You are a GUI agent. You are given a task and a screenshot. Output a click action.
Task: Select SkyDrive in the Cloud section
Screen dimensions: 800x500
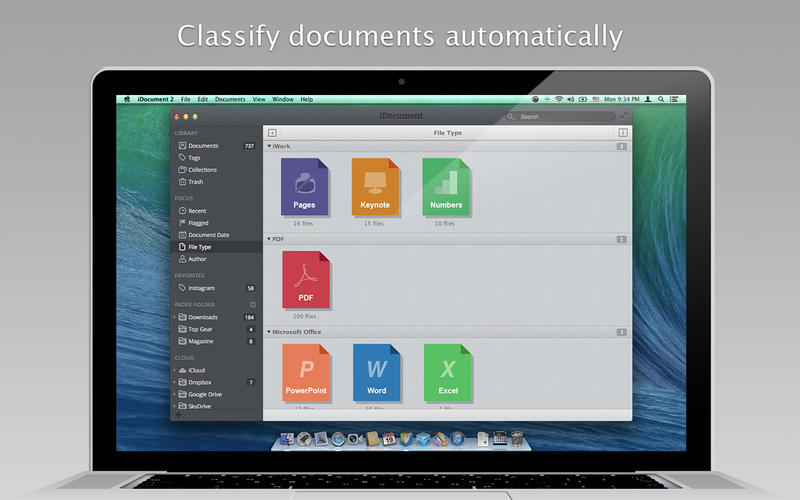(x=216, y=407)
